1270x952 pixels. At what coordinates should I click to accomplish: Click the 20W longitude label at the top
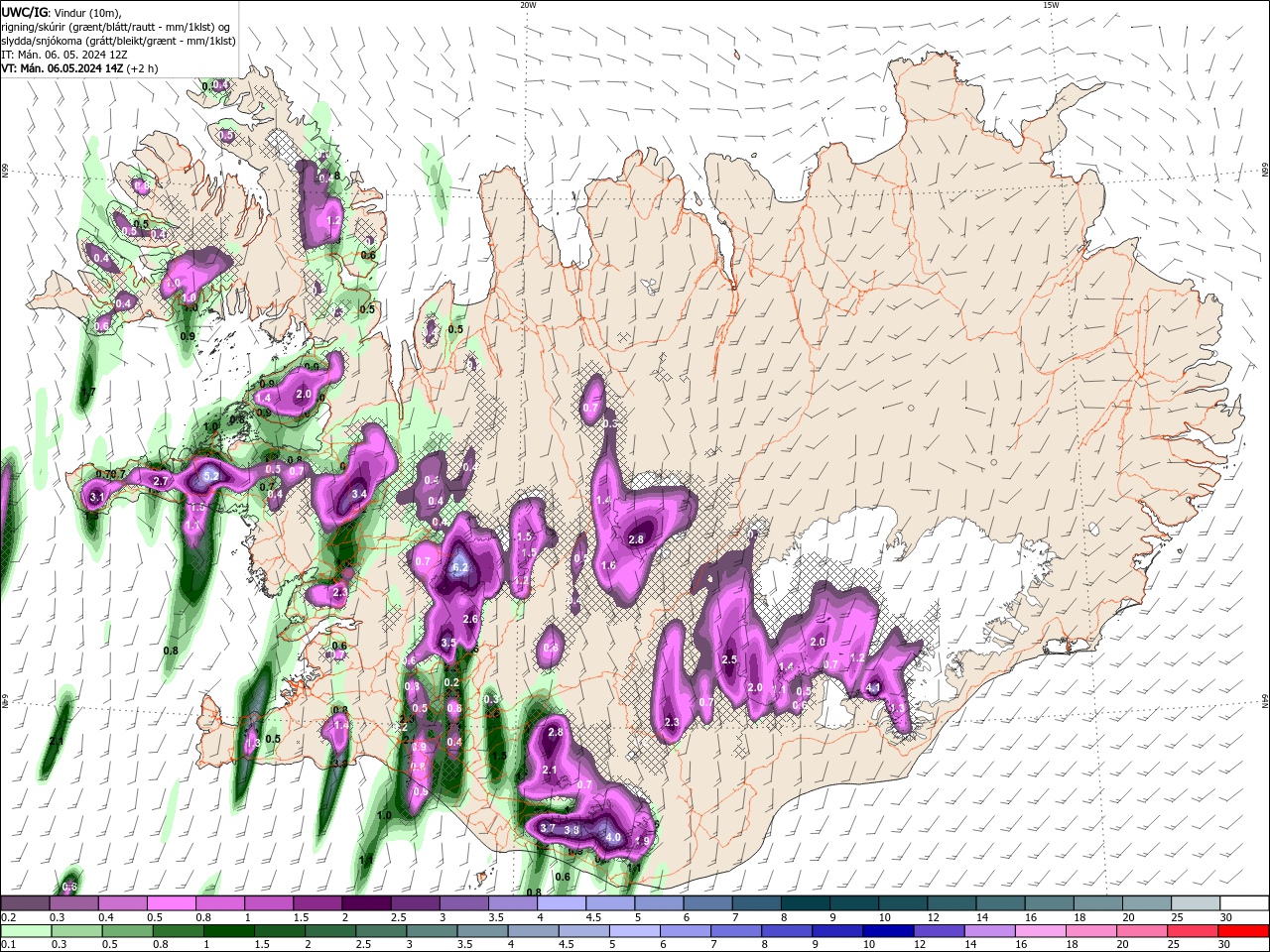tap(528, 5)
